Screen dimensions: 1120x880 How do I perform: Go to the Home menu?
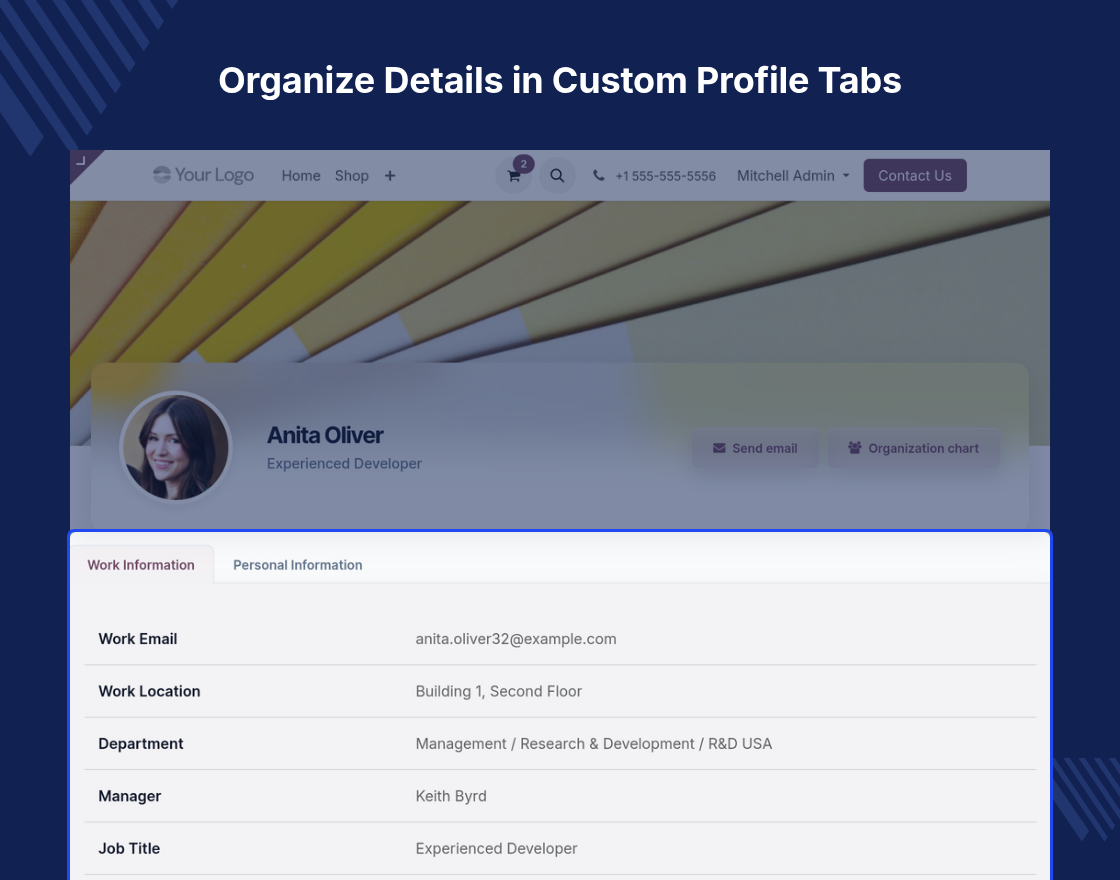tap(301, 176)
